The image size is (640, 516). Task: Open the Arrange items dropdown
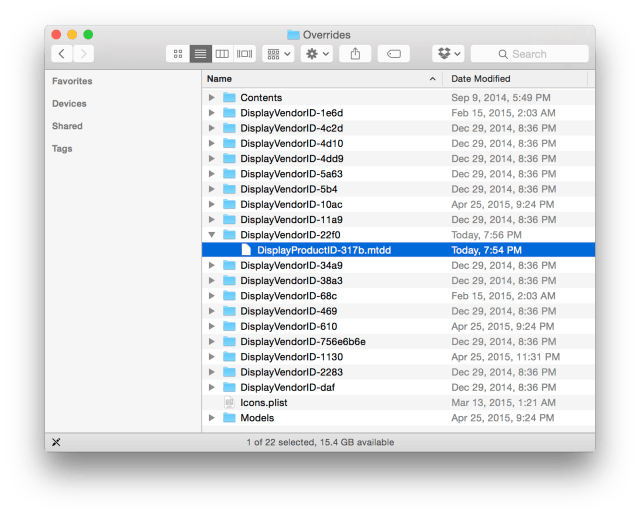click(x=277, y=54)
